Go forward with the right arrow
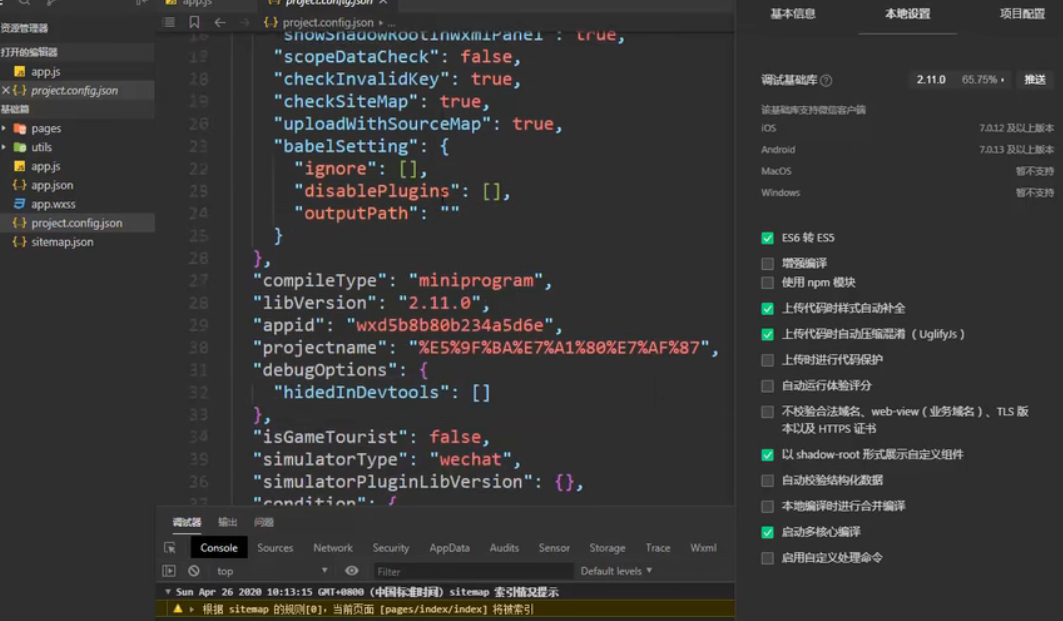The height and width of the screenshot is (621, 1063). pos(244,22)
